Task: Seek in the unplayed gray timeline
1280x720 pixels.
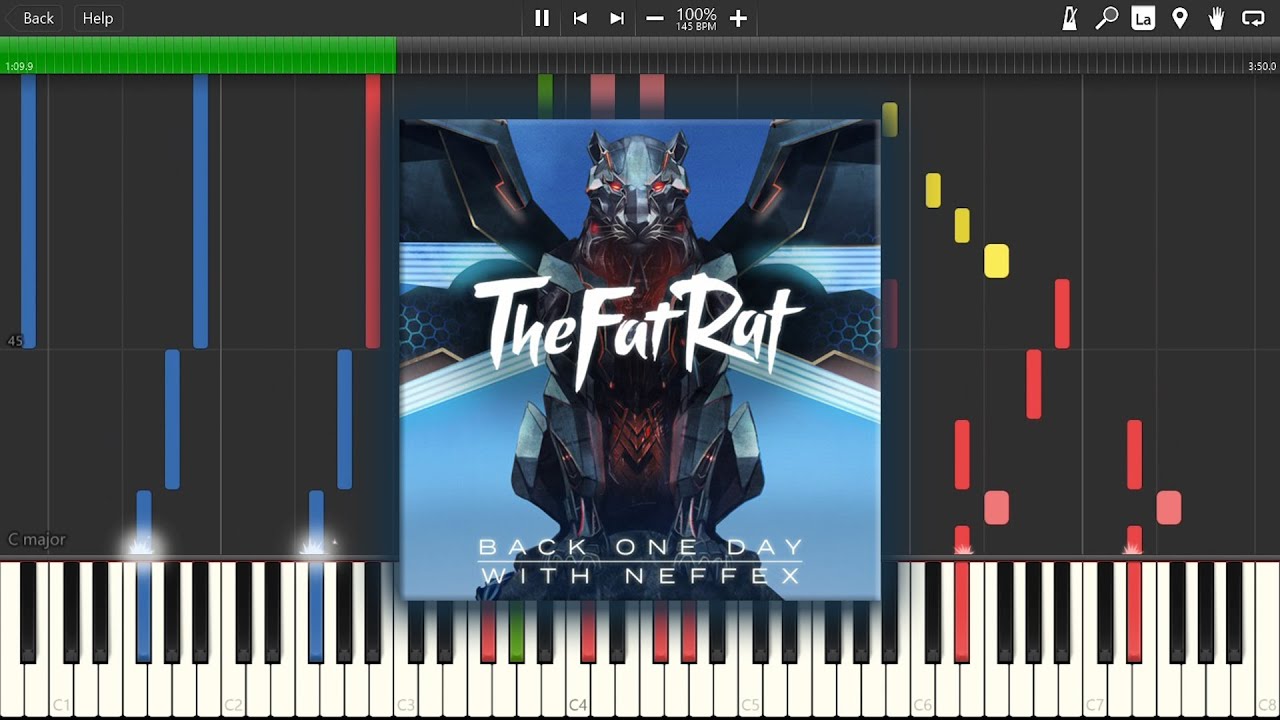Action: pyautogui.click(x=838, y=55)
